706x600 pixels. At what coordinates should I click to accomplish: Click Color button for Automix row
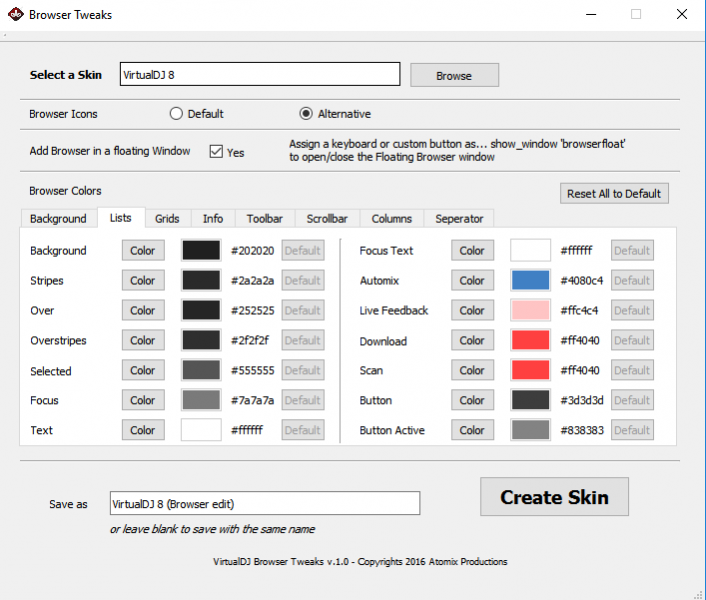(472, 280)
